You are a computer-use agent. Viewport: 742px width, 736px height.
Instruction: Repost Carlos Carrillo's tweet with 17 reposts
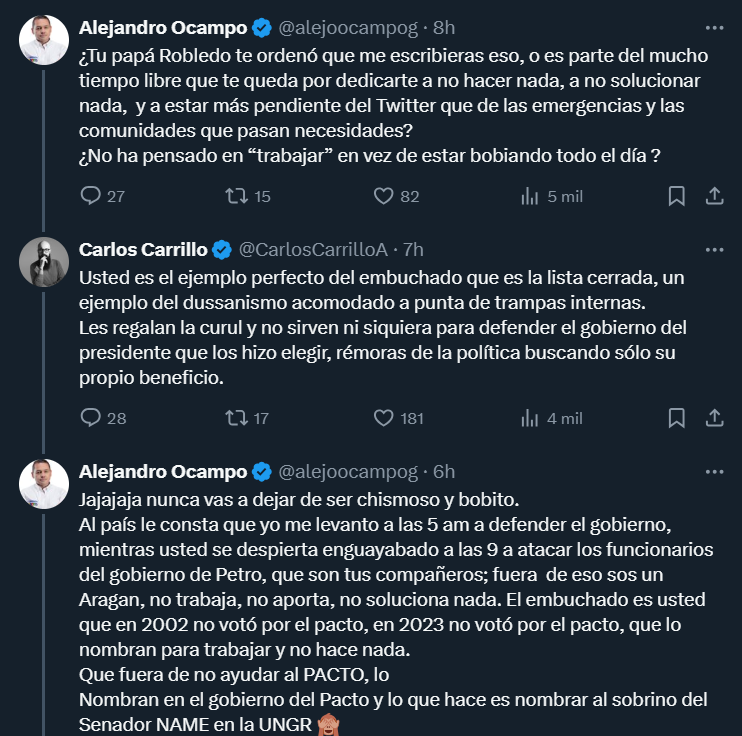[237, 418]
